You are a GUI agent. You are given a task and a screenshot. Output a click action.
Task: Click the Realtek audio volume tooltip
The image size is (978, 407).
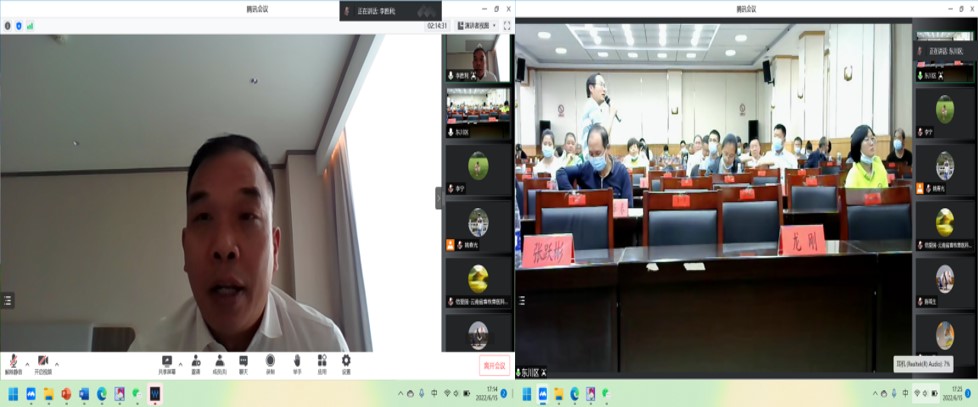[x=923, y=363]
